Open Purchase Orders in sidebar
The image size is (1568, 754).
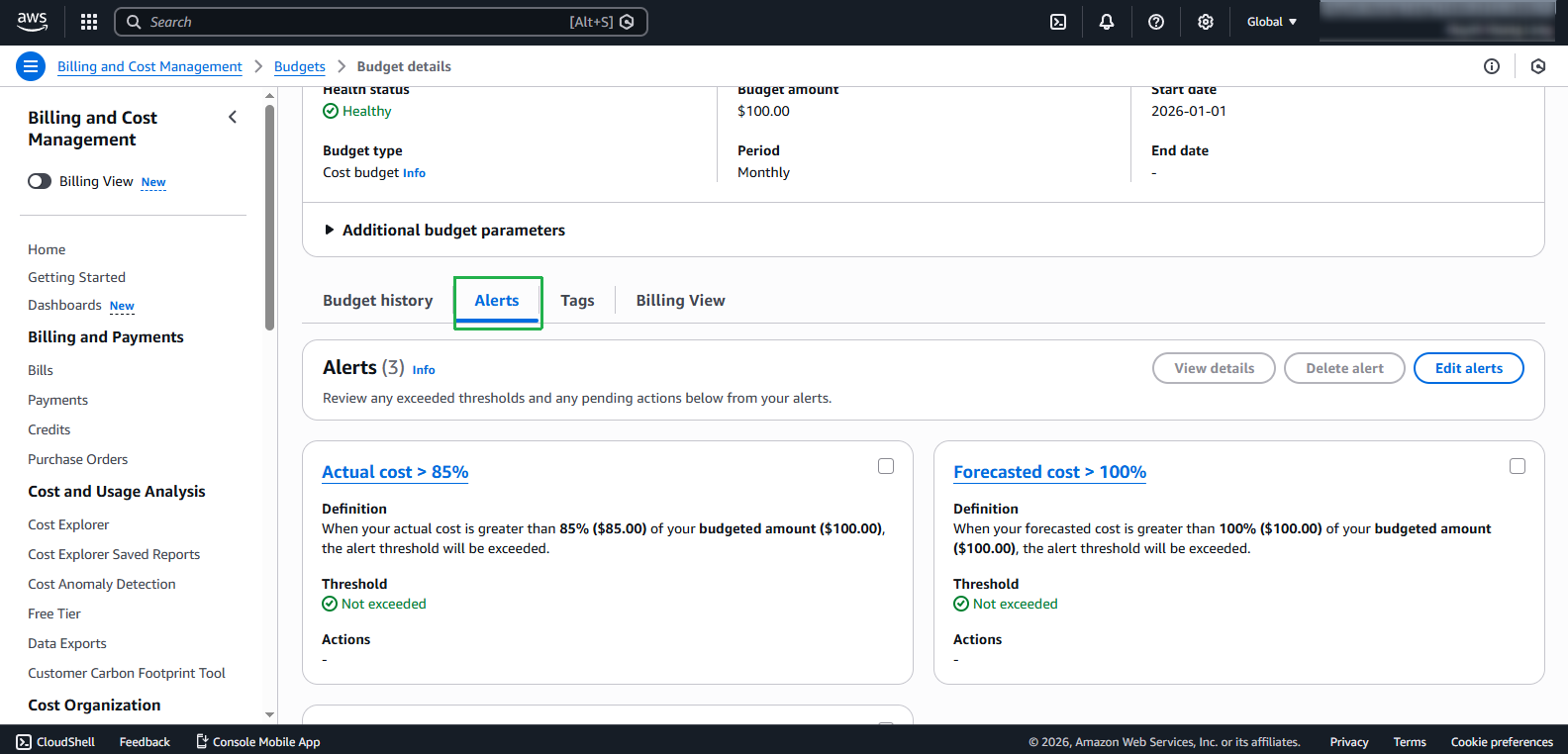(x=77, y=459)
